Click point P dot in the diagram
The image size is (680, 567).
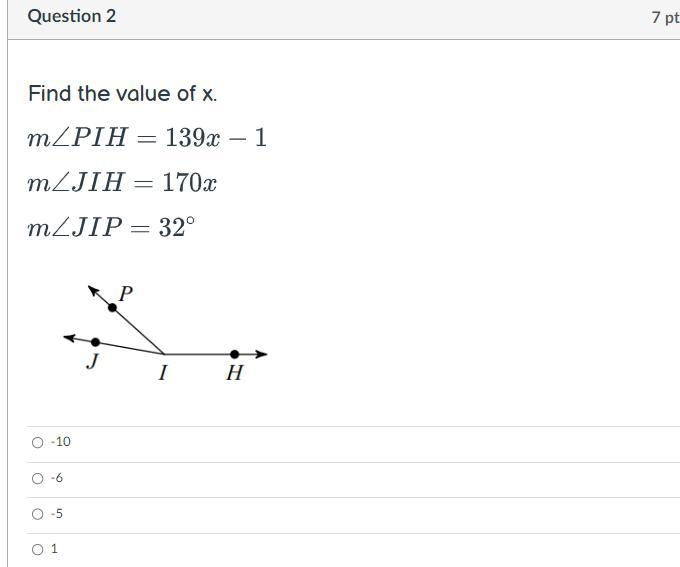(112, 307)
